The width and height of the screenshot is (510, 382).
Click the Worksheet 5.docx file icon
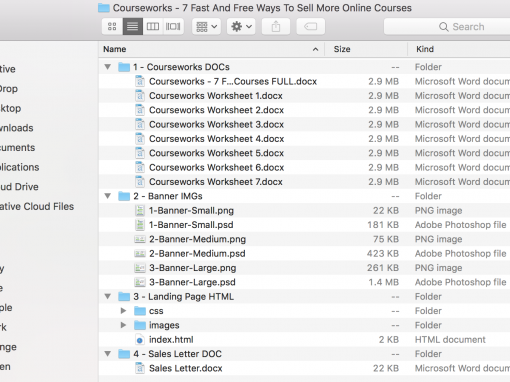point(140,153)
